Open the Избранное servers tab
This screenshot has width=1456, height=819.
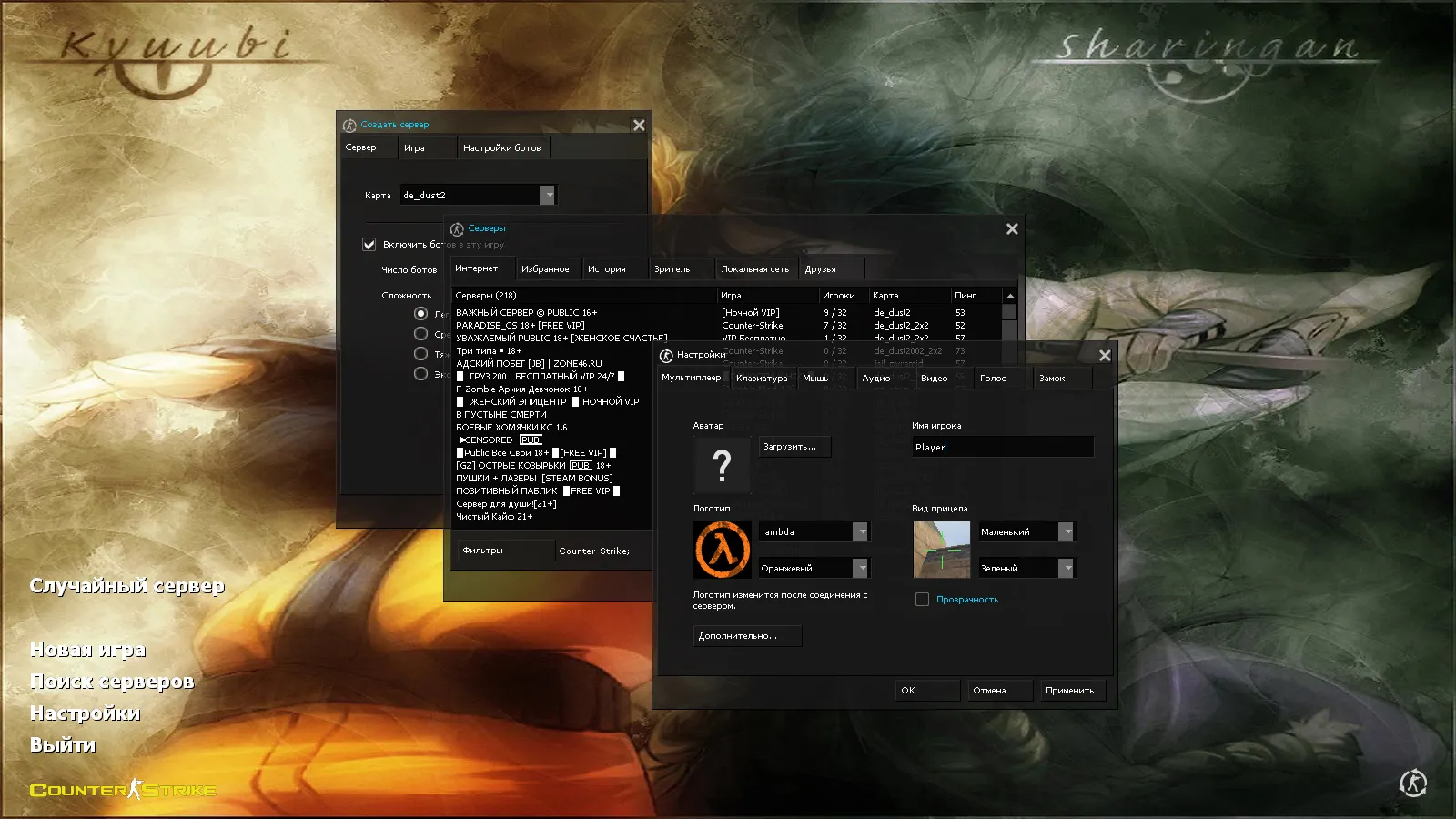point(545,269)
